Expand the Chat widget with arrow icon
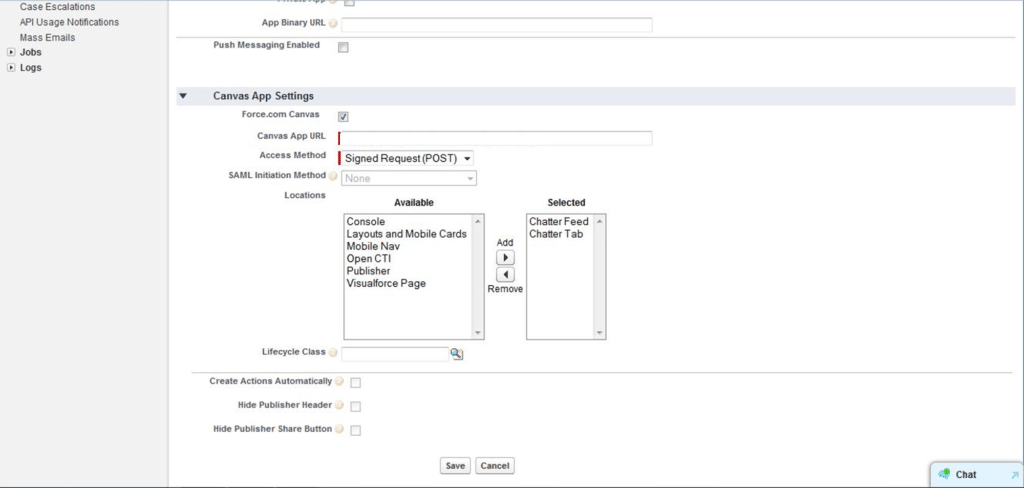 (1013, 475)
